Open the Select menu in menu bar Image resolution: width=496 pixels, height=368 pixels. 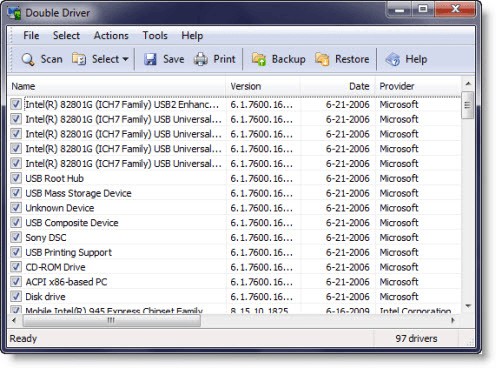pyautogui.click(x=66, y=35)
